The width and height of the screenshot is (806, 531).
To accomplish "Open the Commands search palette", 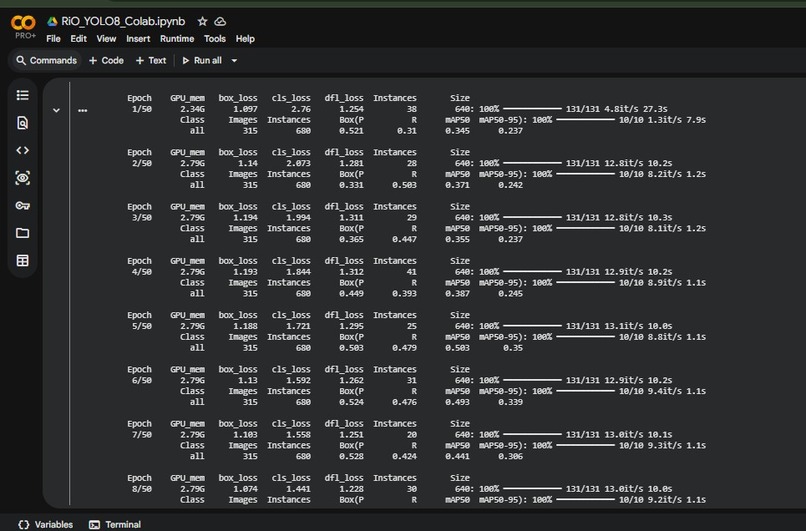I will point(46,61).
